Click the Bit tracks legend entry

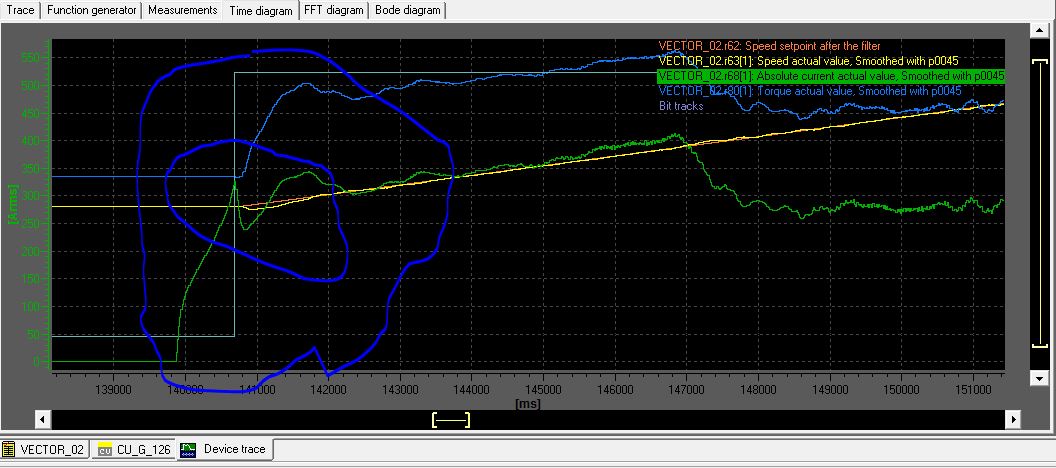pyautogui.click(x=680, y=106)
